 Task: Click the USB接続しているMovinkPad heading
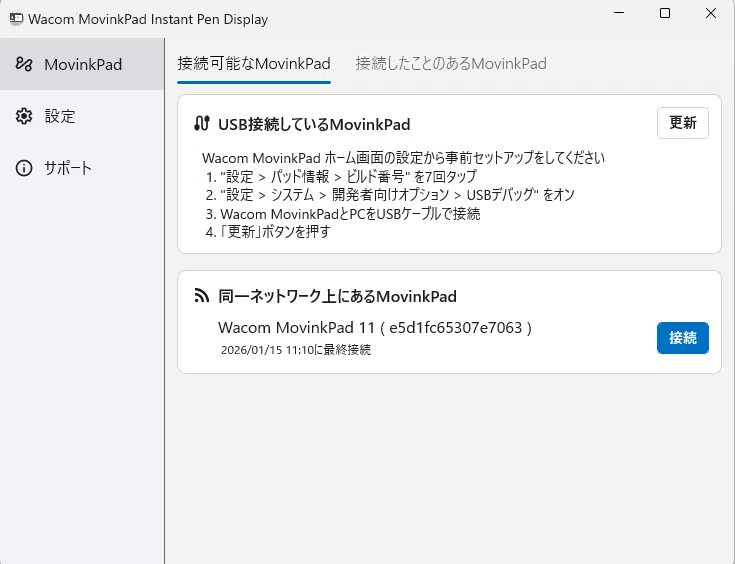pos(314,124)
